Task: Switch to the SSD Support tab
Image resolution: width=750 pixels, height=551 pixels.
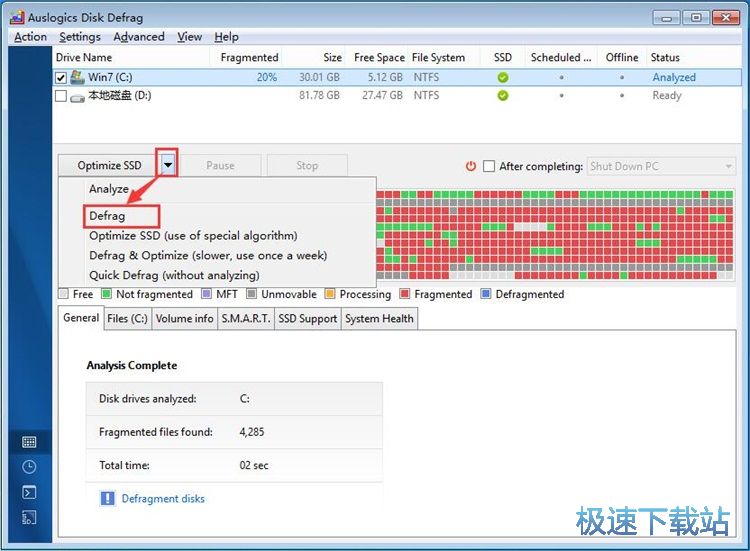Action: coord(308,319)
